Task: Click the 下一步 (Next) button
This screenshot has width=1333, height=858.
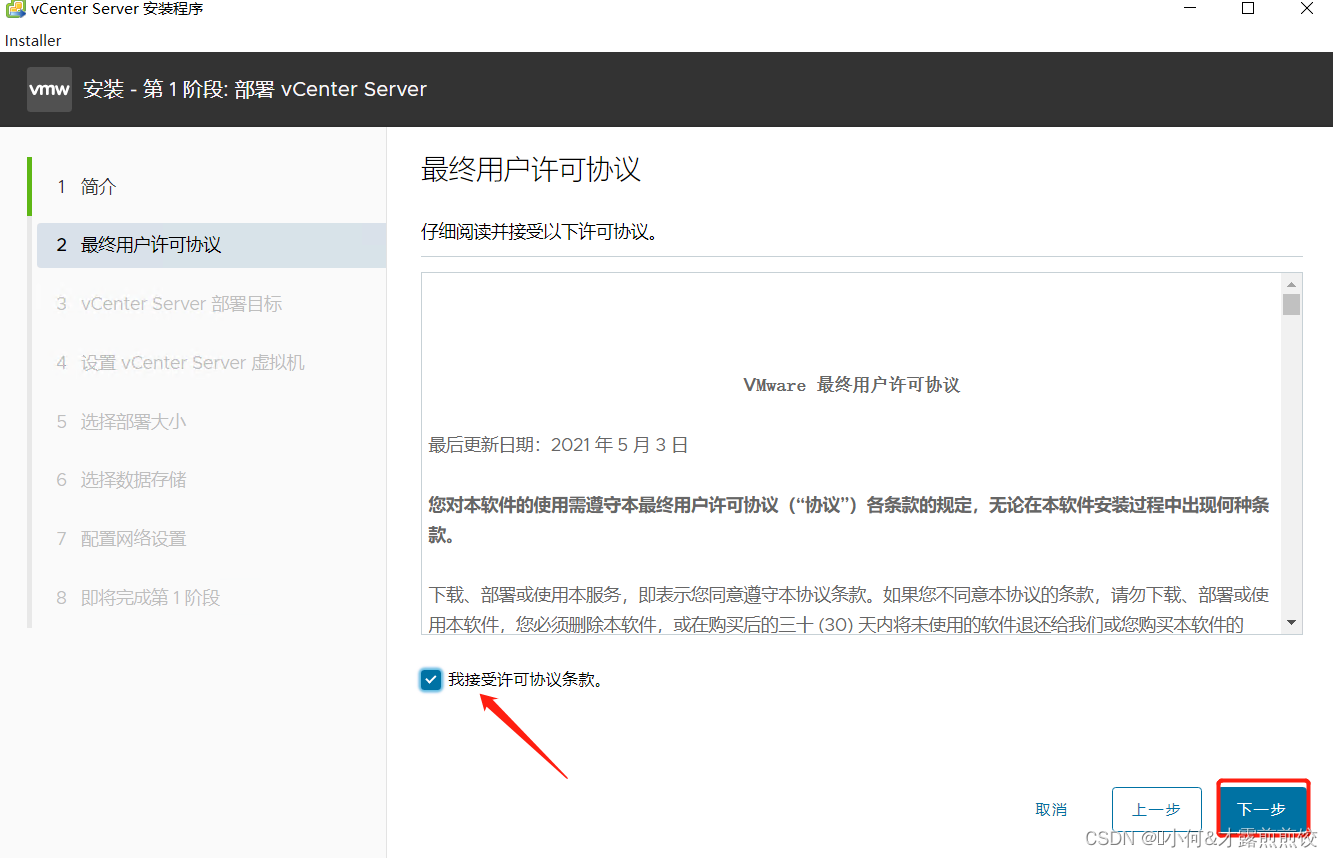Action: [x=1262, y=809]
